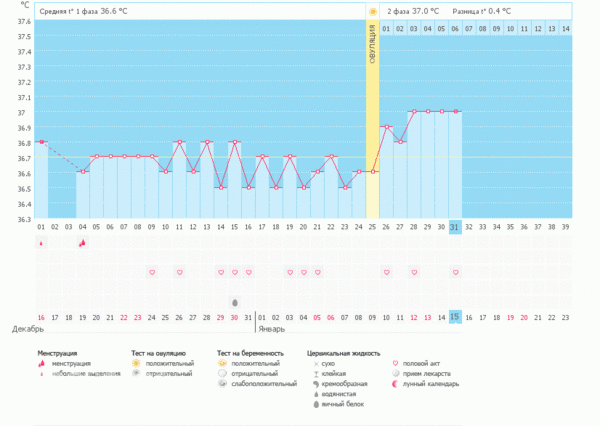This screenshot has height=426, width=600.
Task: Click the sun icon above the ovulation column
Action: (372, 11)
